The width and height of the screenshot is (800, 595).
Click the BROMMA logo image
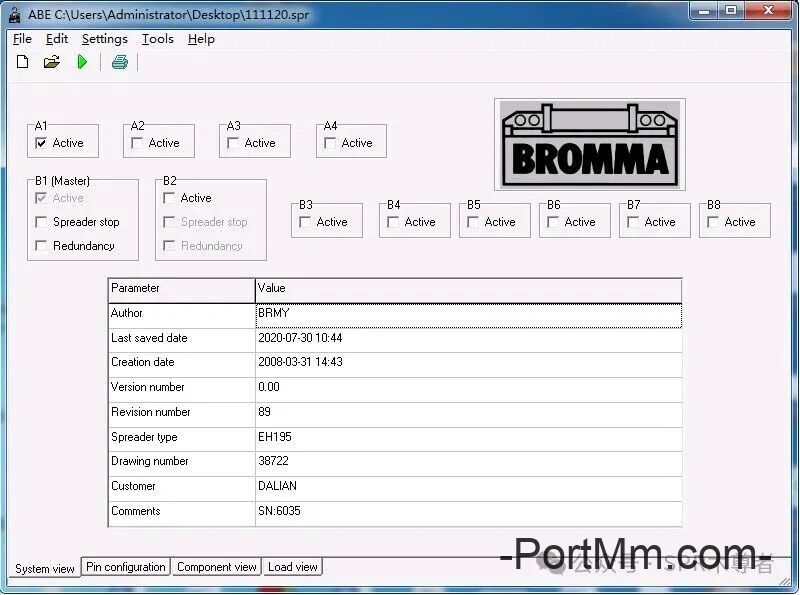coord(589,143)
